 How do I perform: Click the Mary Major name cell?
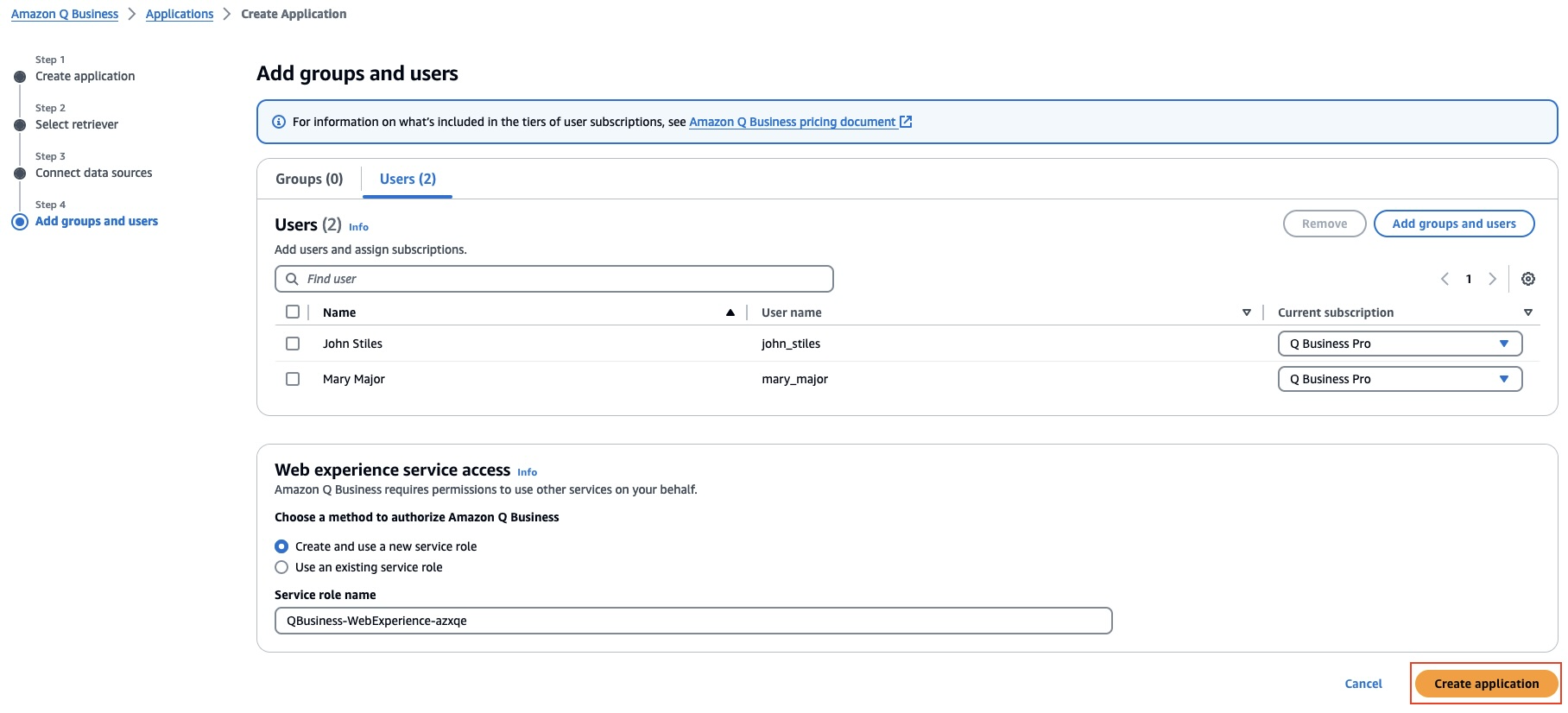pyautogui.click(x=354, y=379)
